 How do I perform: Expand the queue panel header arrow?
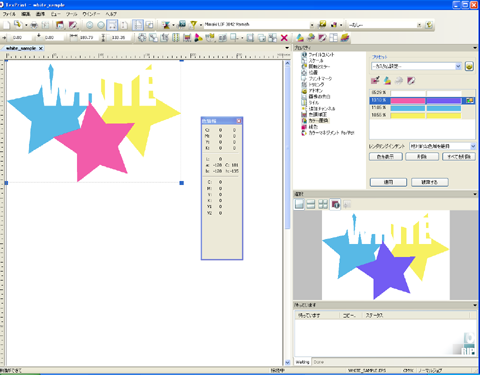click(475, 305)
